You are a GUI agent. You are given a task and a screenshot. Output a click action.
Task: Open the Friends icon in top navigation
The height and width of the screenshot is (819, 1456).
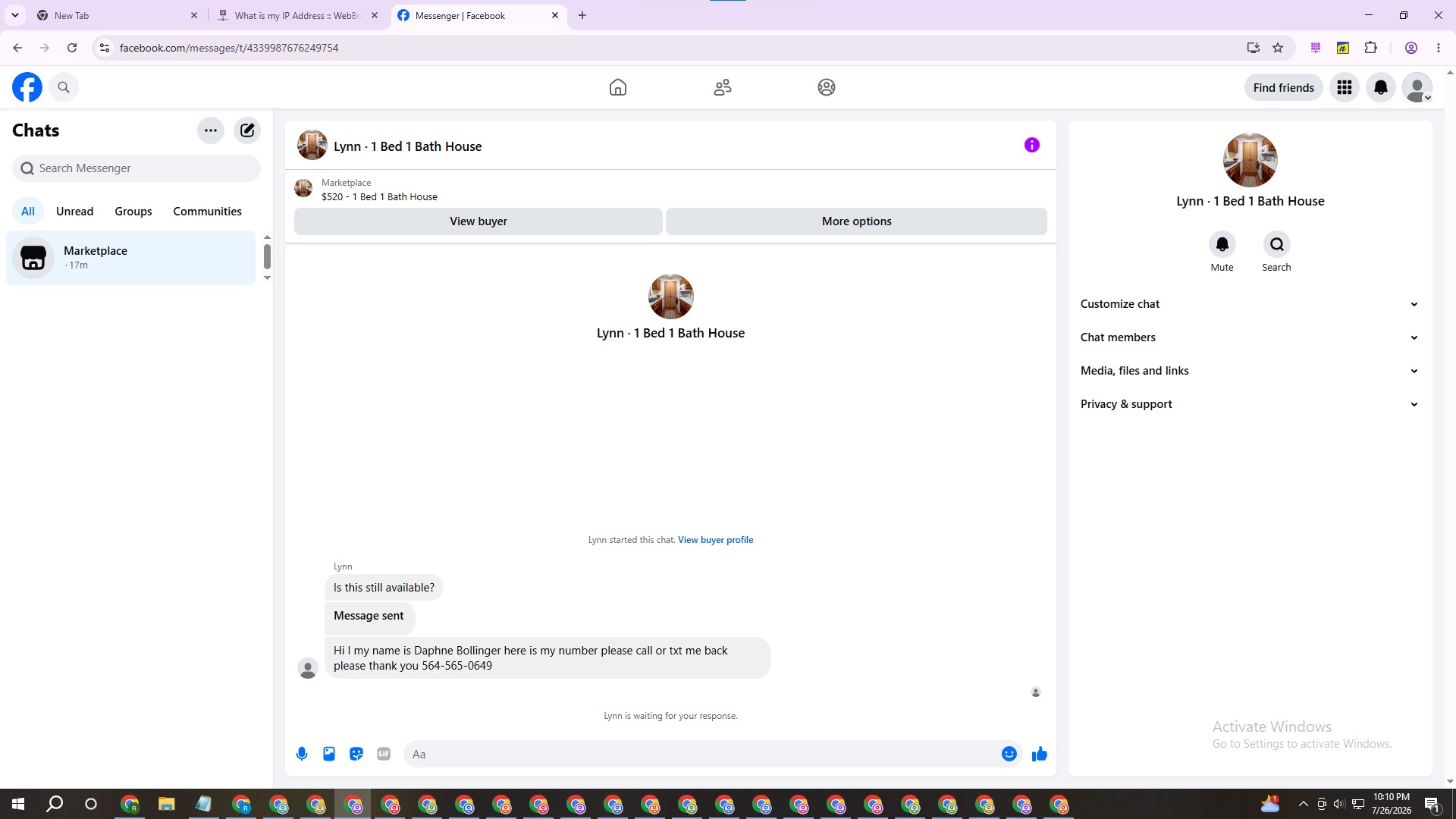[723, 87]
